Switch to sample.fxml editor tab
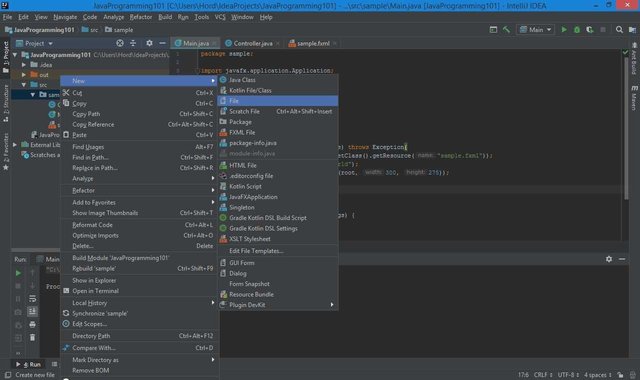This screenshot has height=380, width=640. tap(312, 43)
